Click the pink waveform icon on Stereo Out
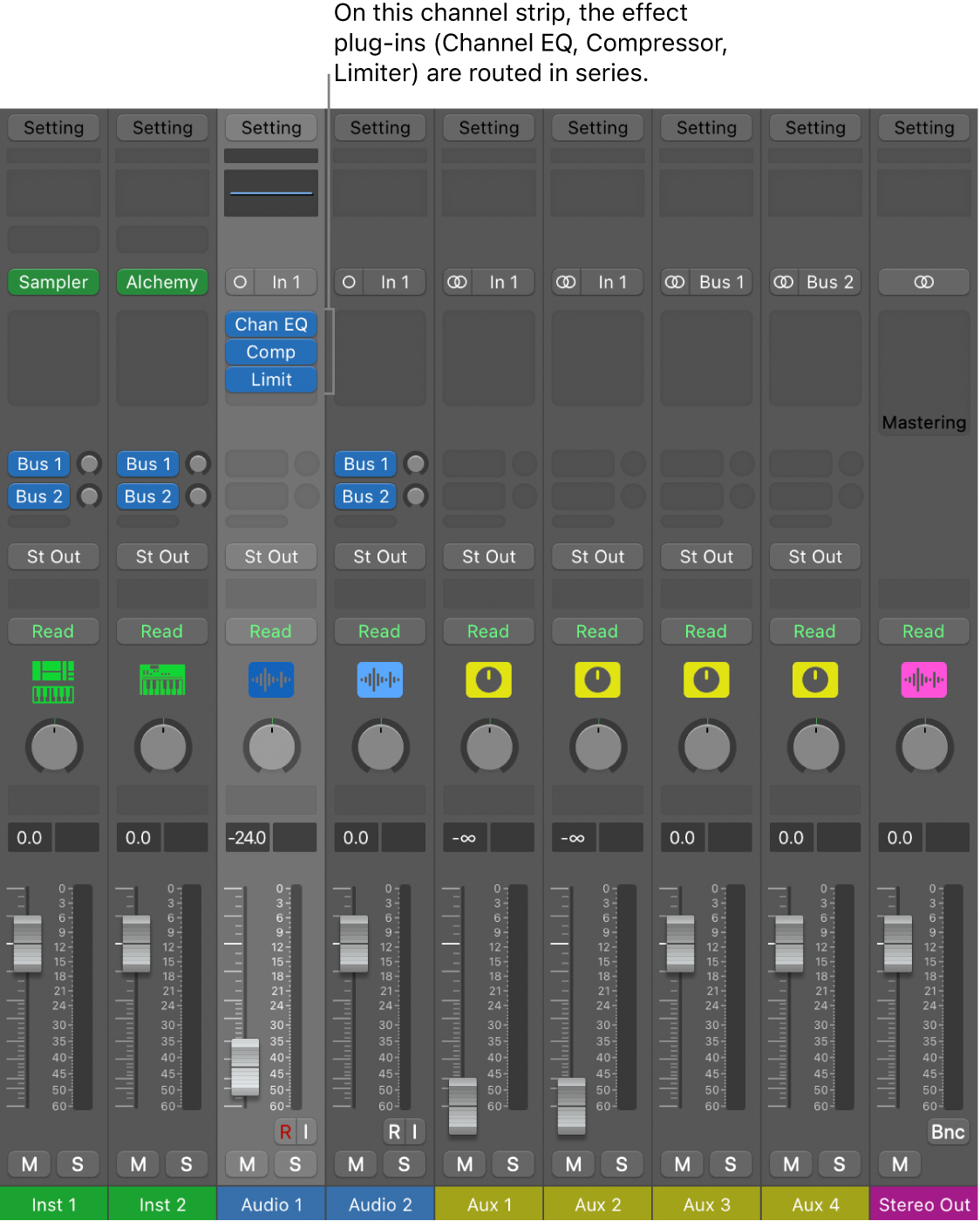This screenshot has height=1221, width=980. coord(923,680)
